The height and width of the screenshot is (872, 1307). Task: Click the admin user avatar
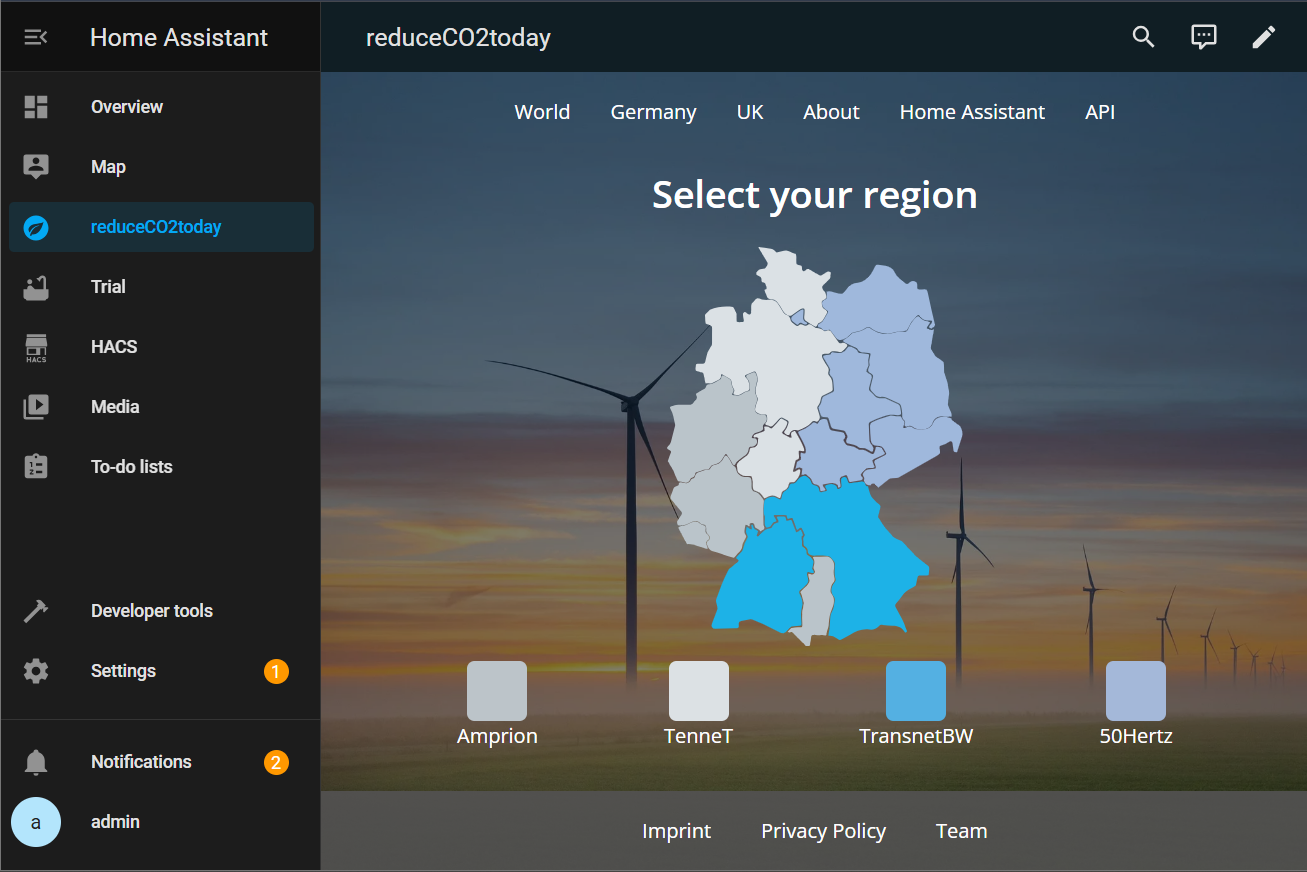36,822
